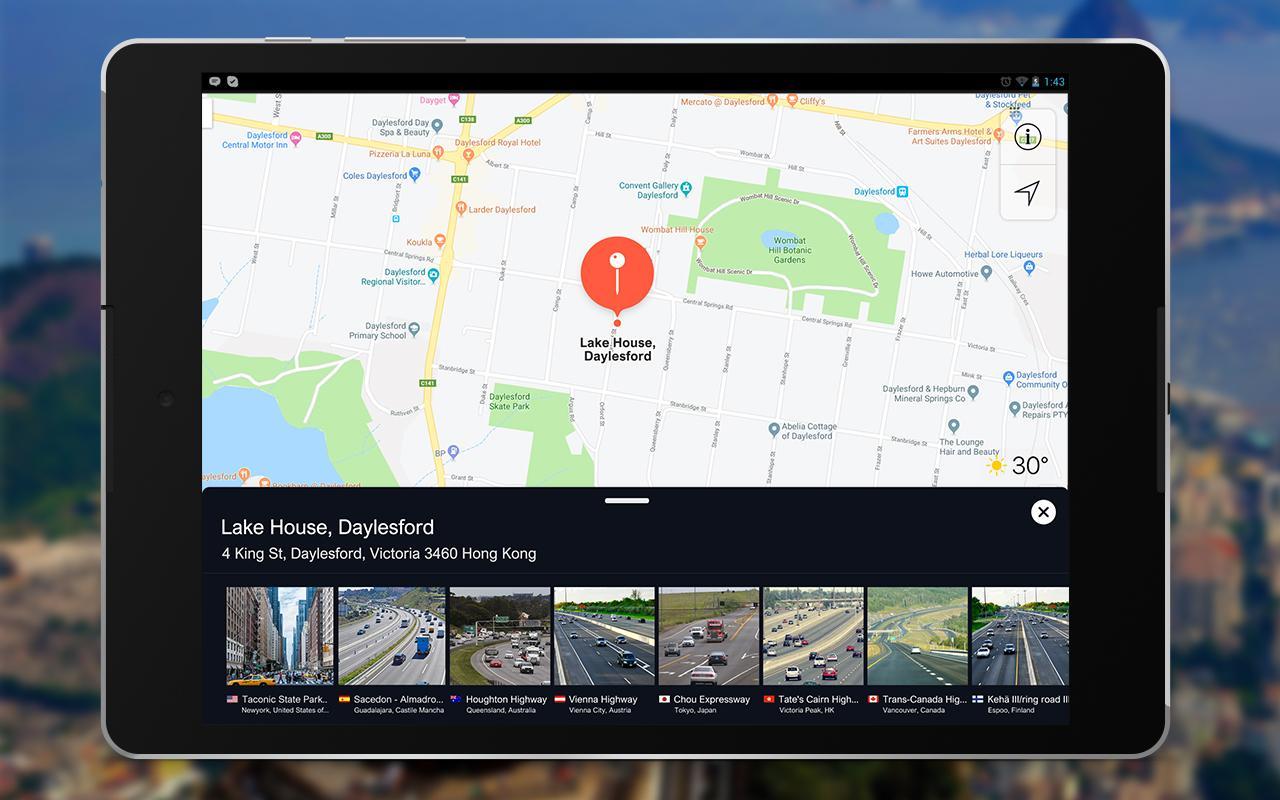This screenshot has width=1280, height=800.
Task: Tap Pizzeria La Luna restaurant marker
Action: coord(440,154)
